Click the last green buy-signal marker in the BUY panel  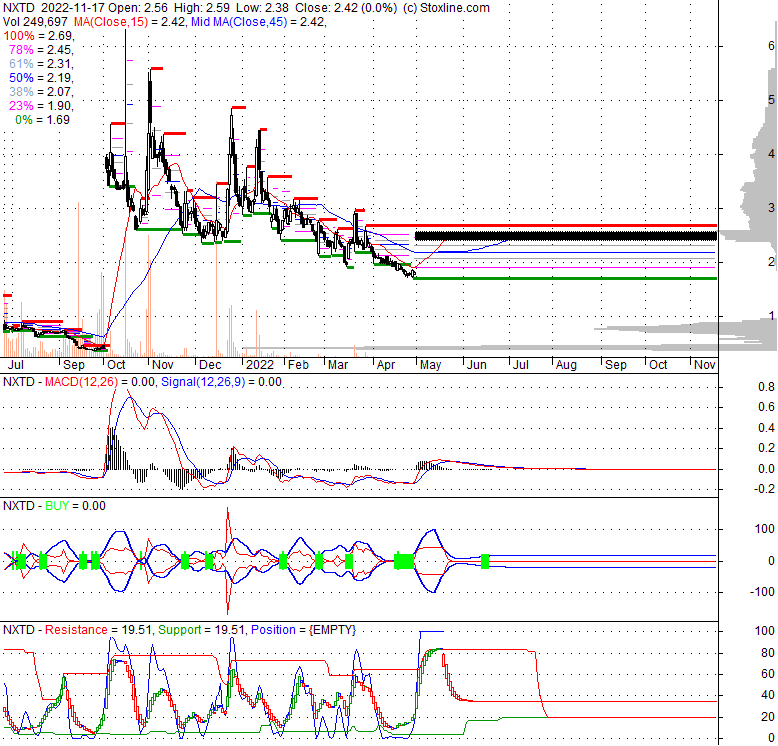click(485, 561)
